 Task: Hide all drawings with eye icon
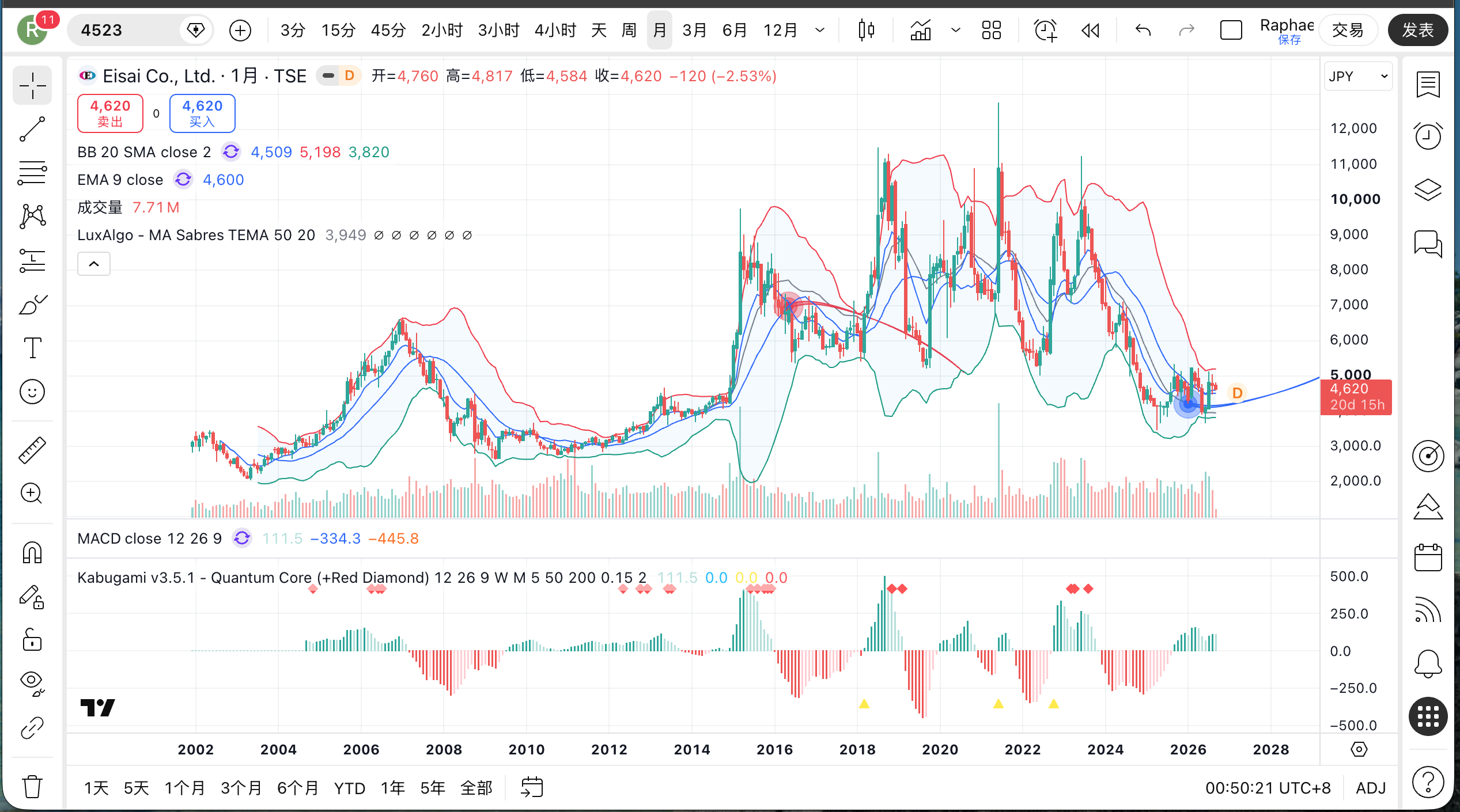(32, 684)
